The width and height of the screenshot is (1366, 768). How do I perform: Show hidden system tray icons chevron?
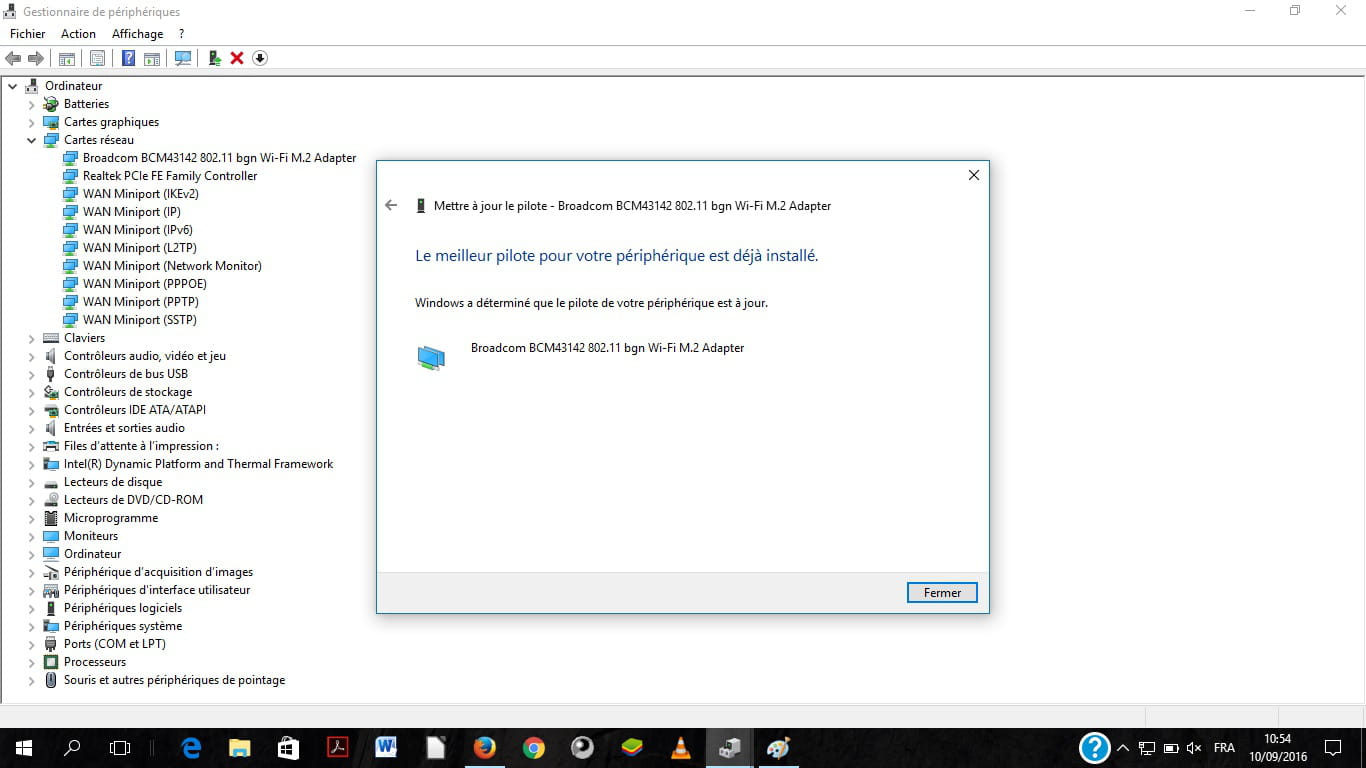1123,748
